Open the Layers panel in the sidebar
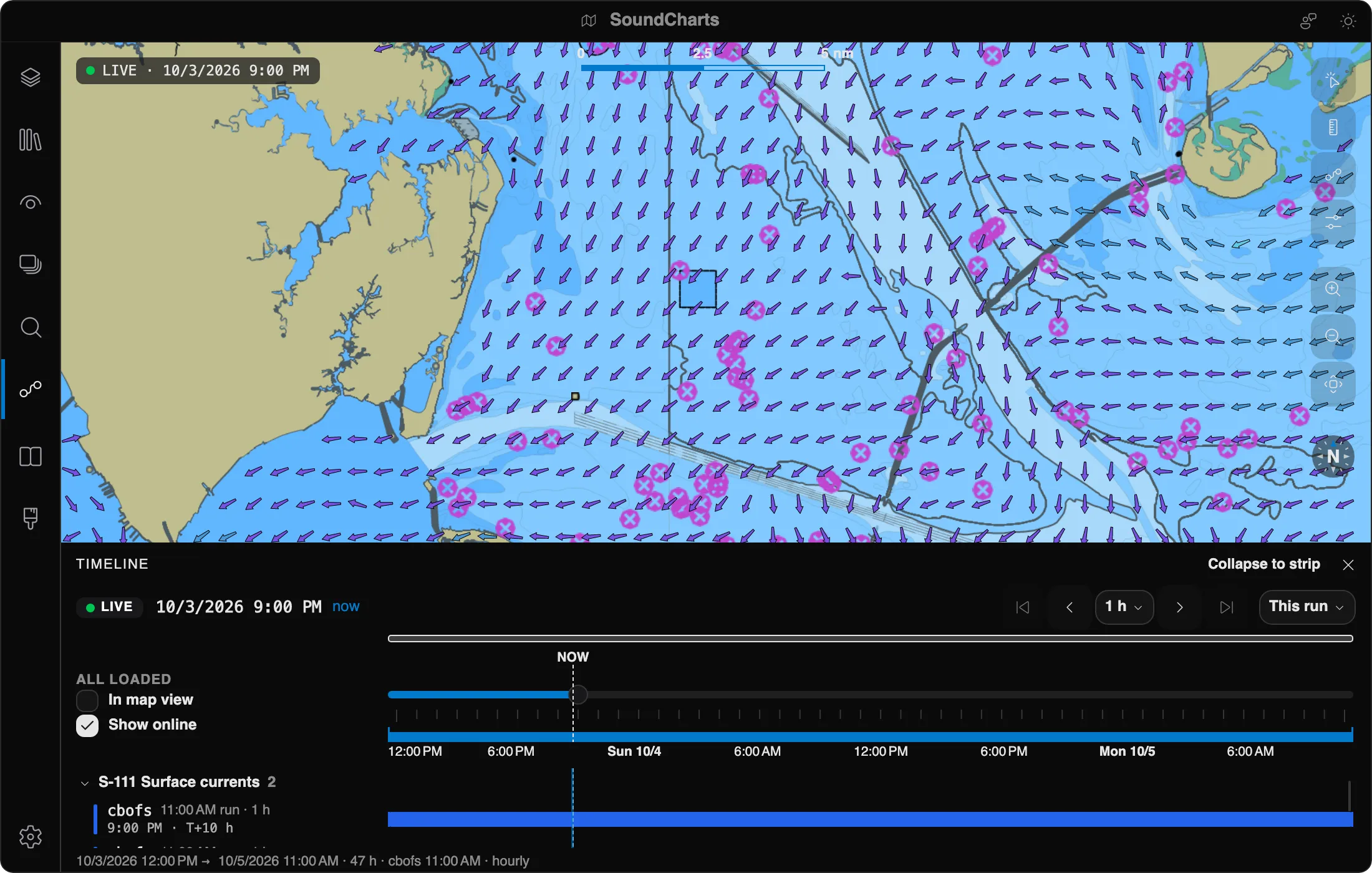Image resolution: width=1372 pixels, height=873 pixels. coord(30,77)
